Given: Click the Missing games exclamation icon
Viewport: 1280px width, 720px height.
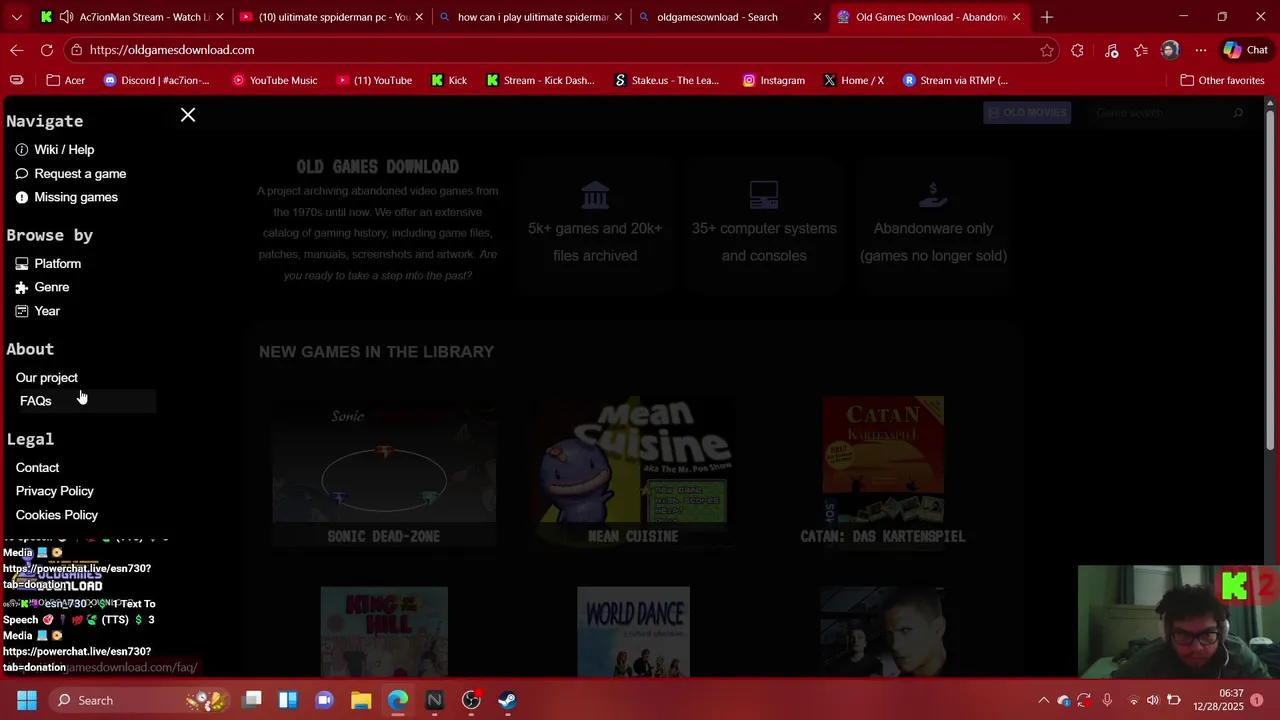Looking at the screenshot, I should point(22,197).
